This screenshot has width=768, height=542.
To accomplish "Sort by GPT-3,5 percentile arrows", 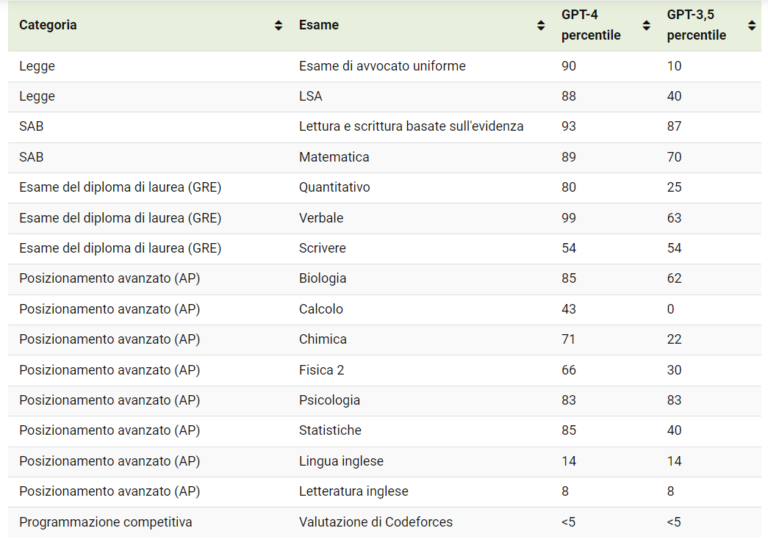I will pyautogui.click(x=752, y=25).
